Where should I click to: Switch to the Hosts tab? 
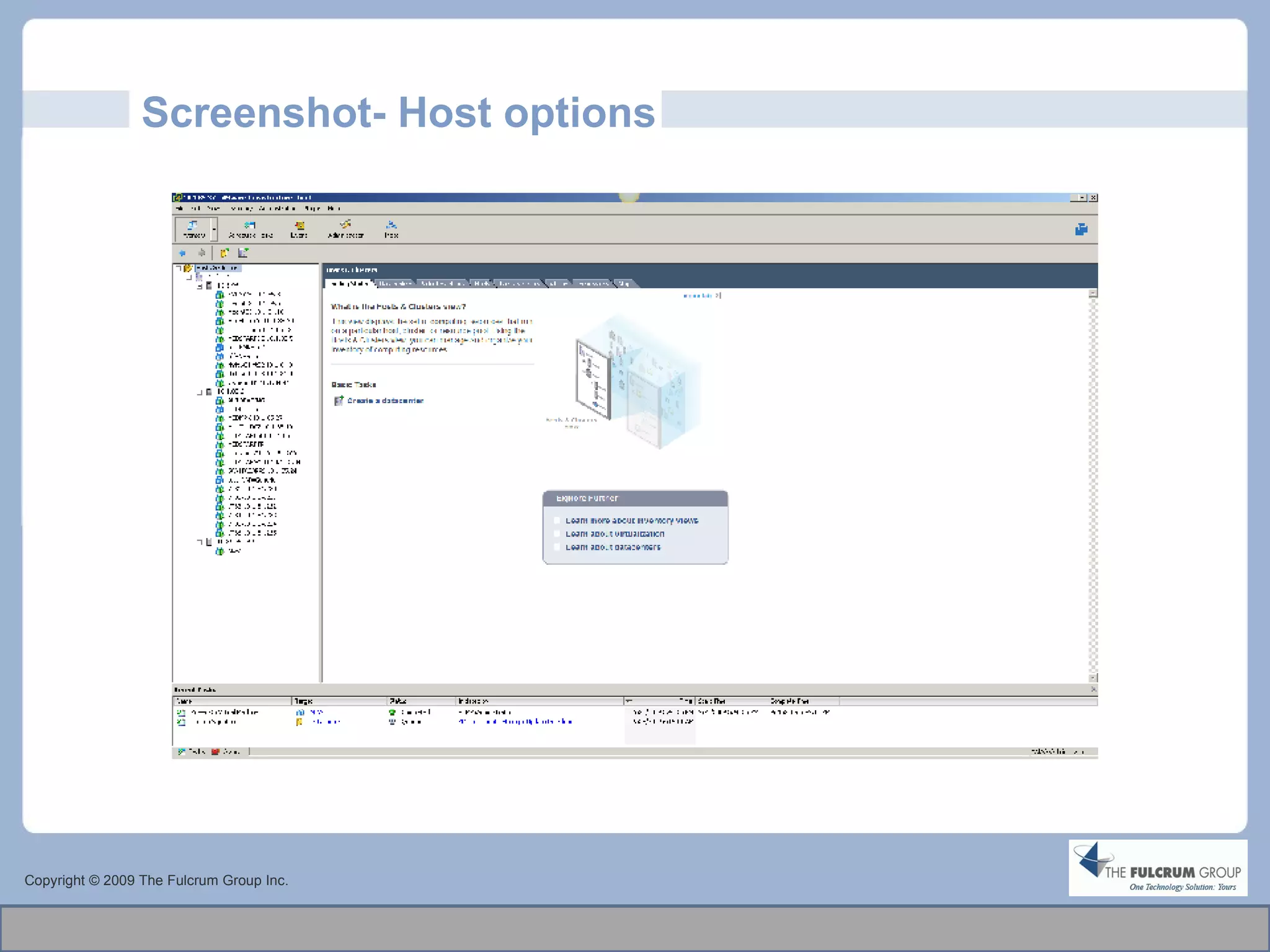482,283
